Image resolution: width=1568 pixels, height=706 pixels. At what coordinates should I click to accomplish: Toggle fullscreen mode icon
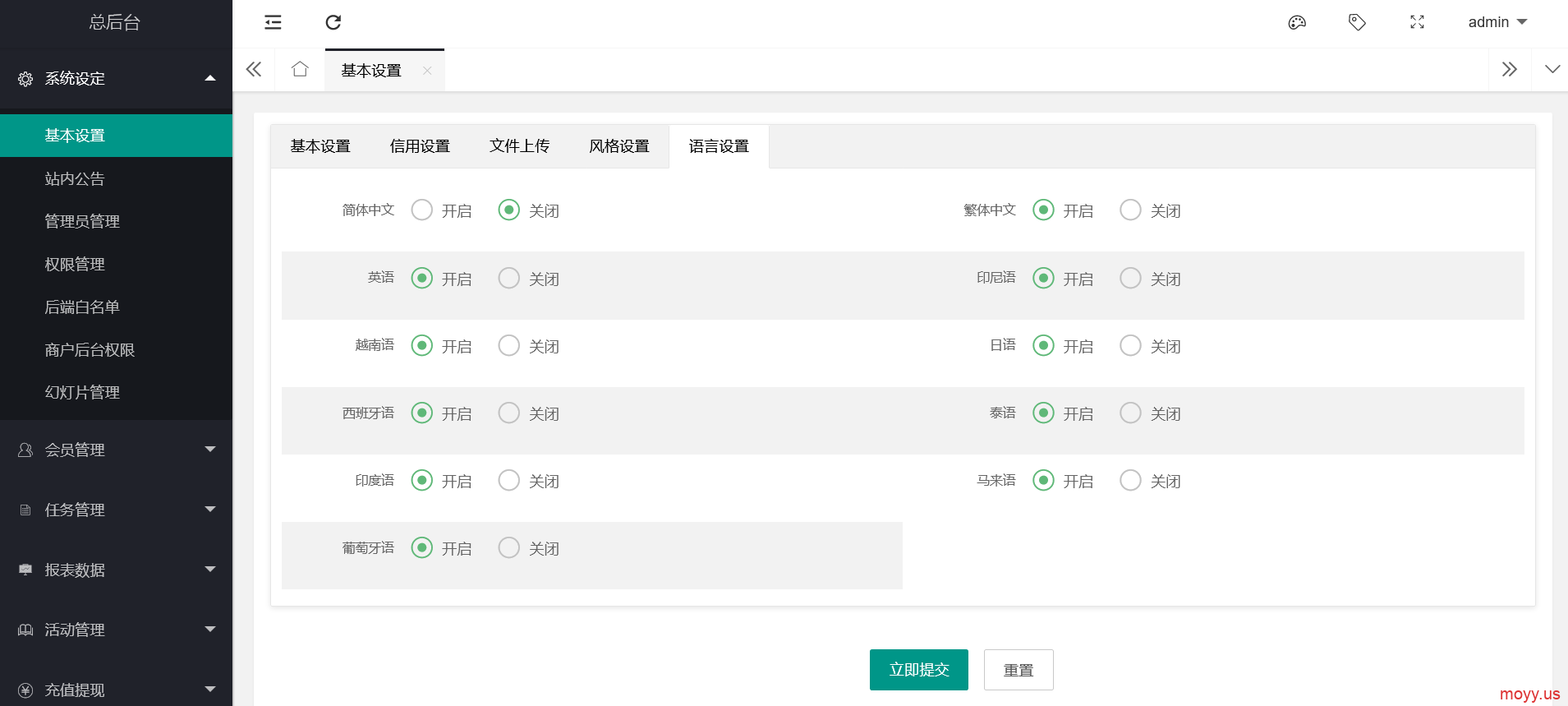(x=1417, y=22)
